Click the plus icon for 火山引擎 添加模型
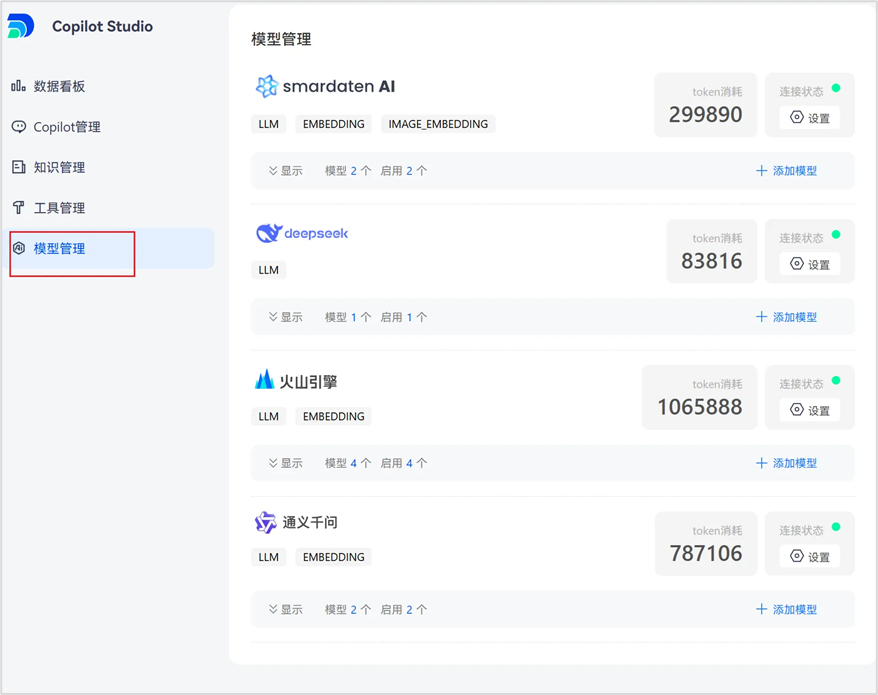 [x=762, y=463]
